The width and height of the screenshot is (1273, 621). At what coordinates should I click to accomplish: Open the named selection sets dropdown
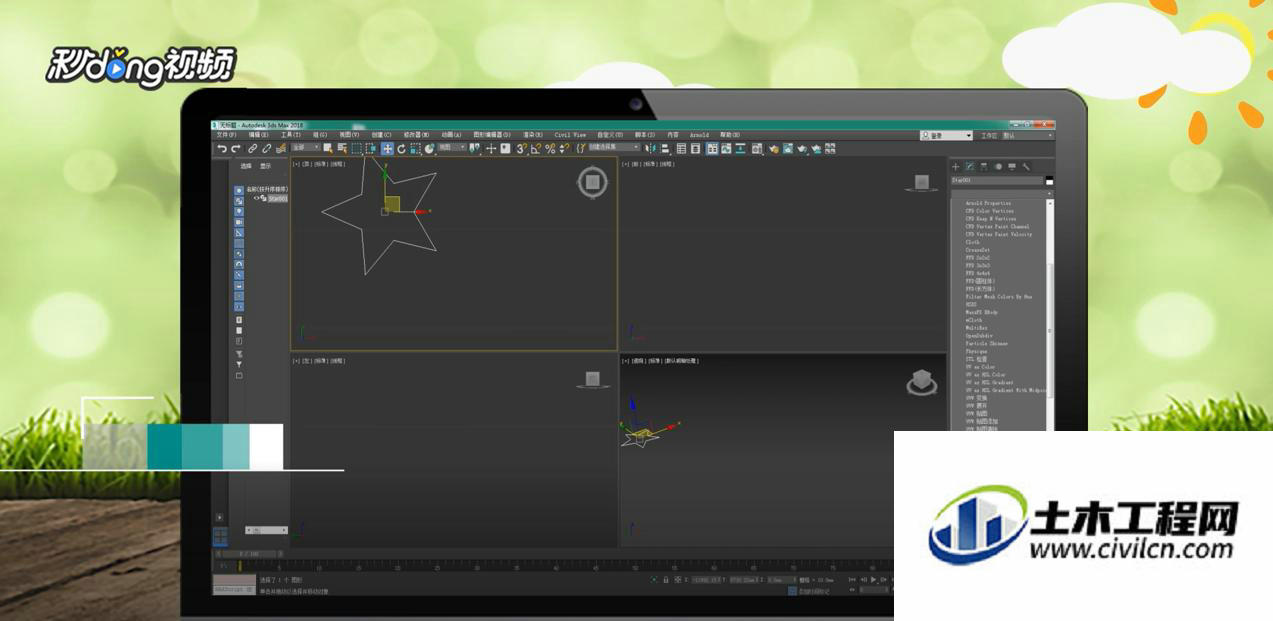click(613, 148)
